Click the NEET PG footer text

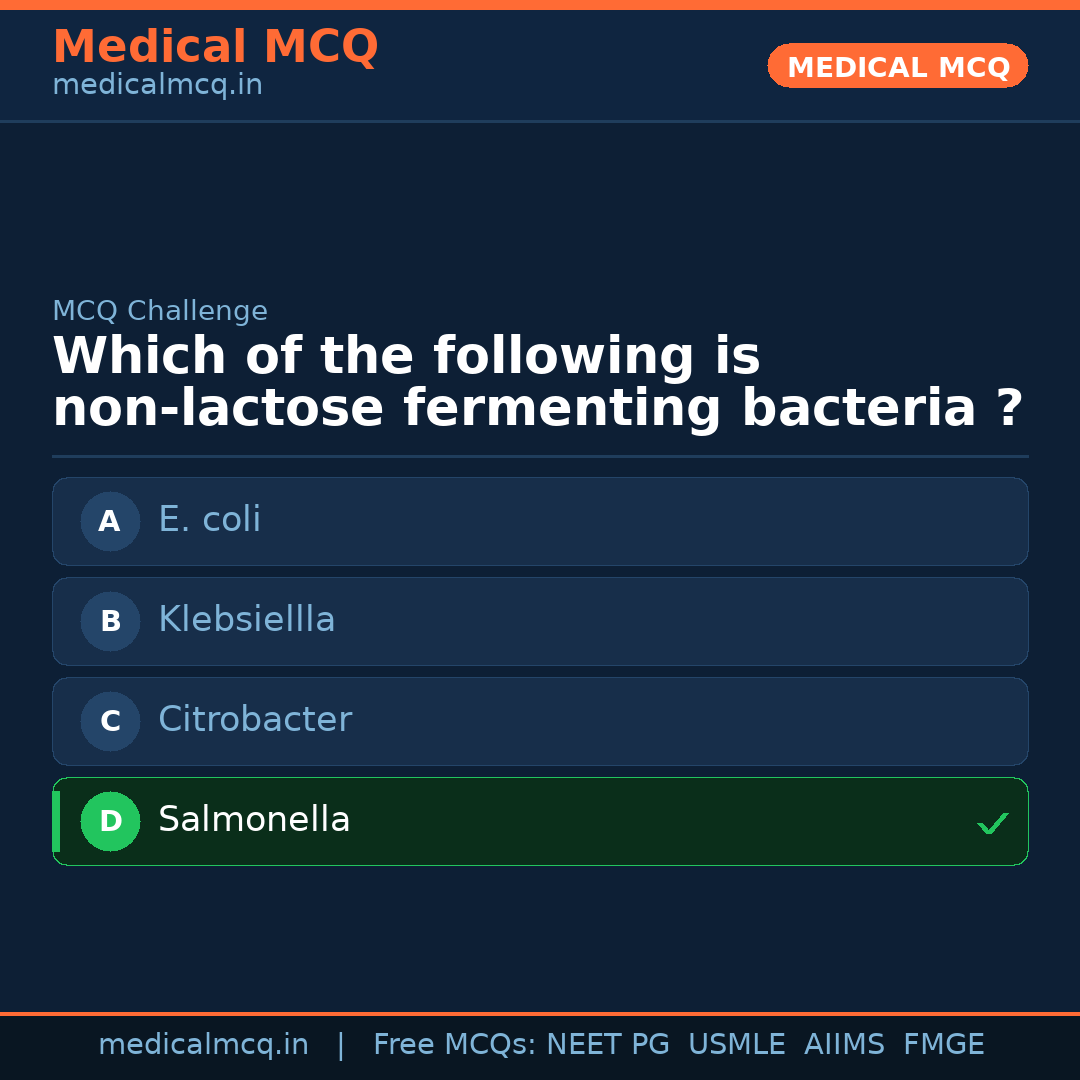tap(608, 1045)
